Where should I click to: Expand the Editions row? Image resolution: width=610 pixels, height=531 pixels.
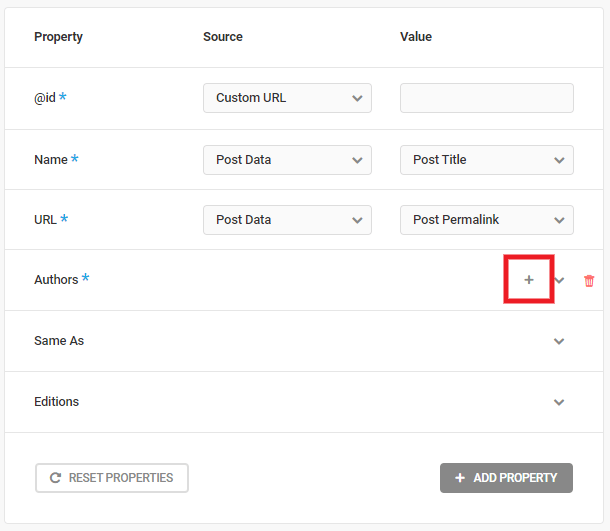(x=559, y=402)
